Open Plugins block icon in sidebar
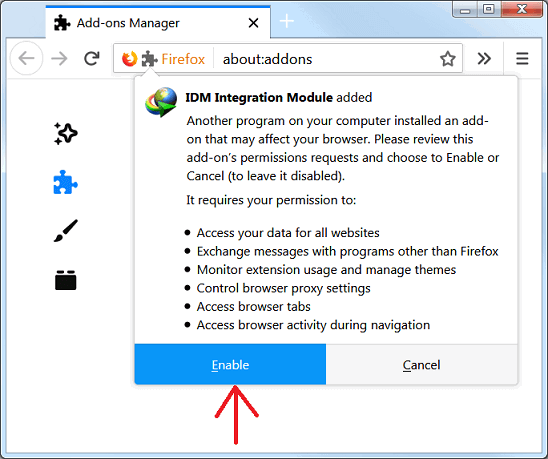 (x=66, y=280)
